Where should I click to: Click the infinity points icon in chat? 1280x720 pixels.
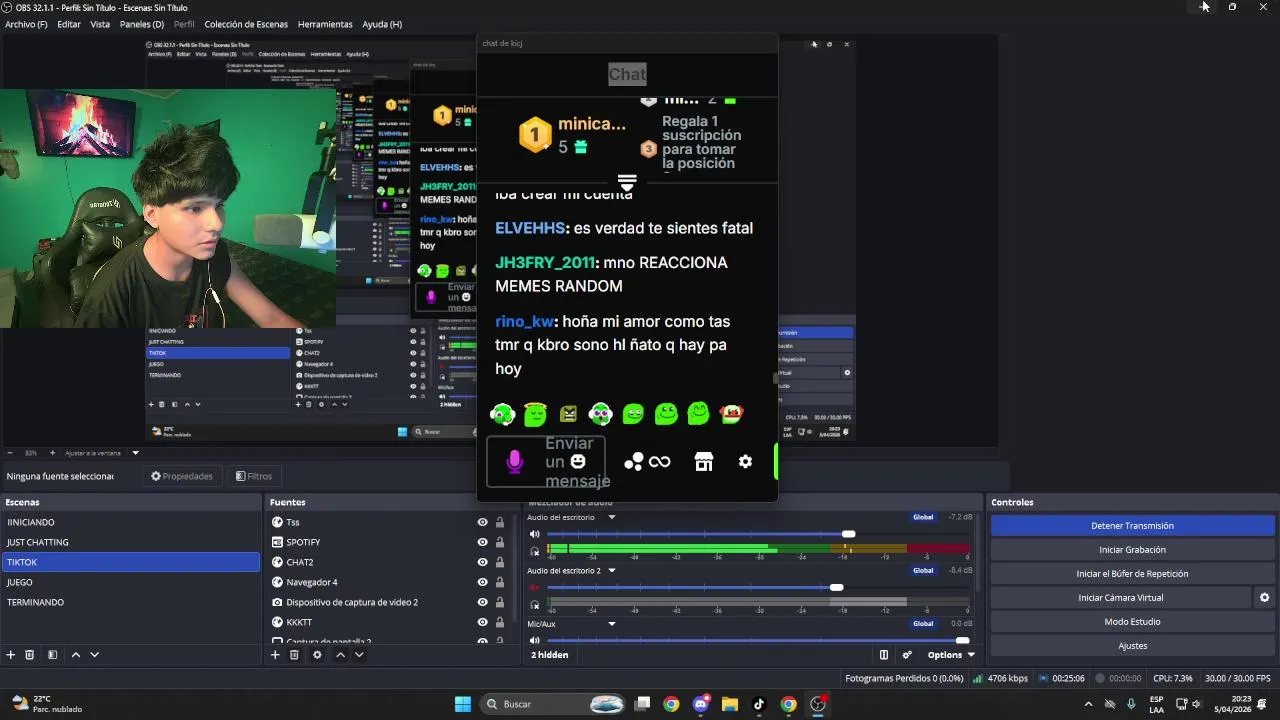[x=659, y=462]
